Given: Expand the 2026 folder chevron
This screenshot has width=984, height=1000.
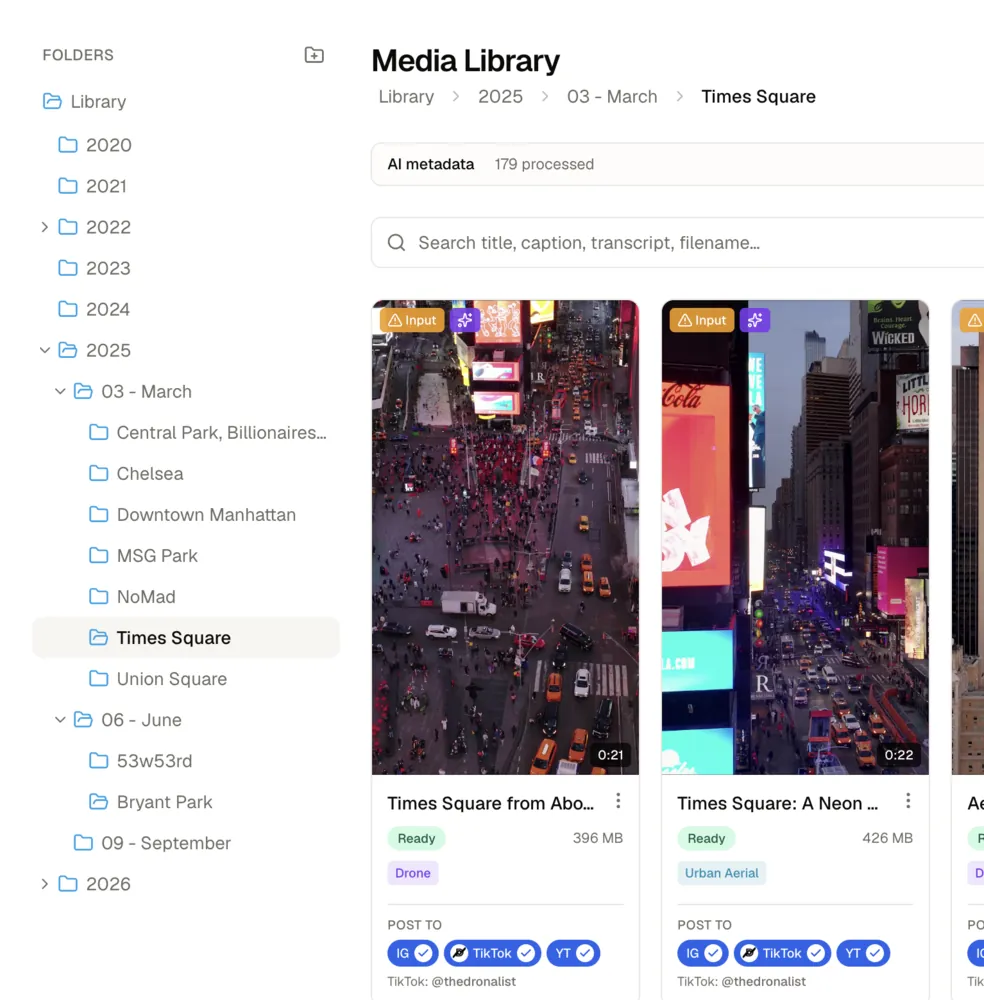Looking at the screenshot, I should 45,884.
